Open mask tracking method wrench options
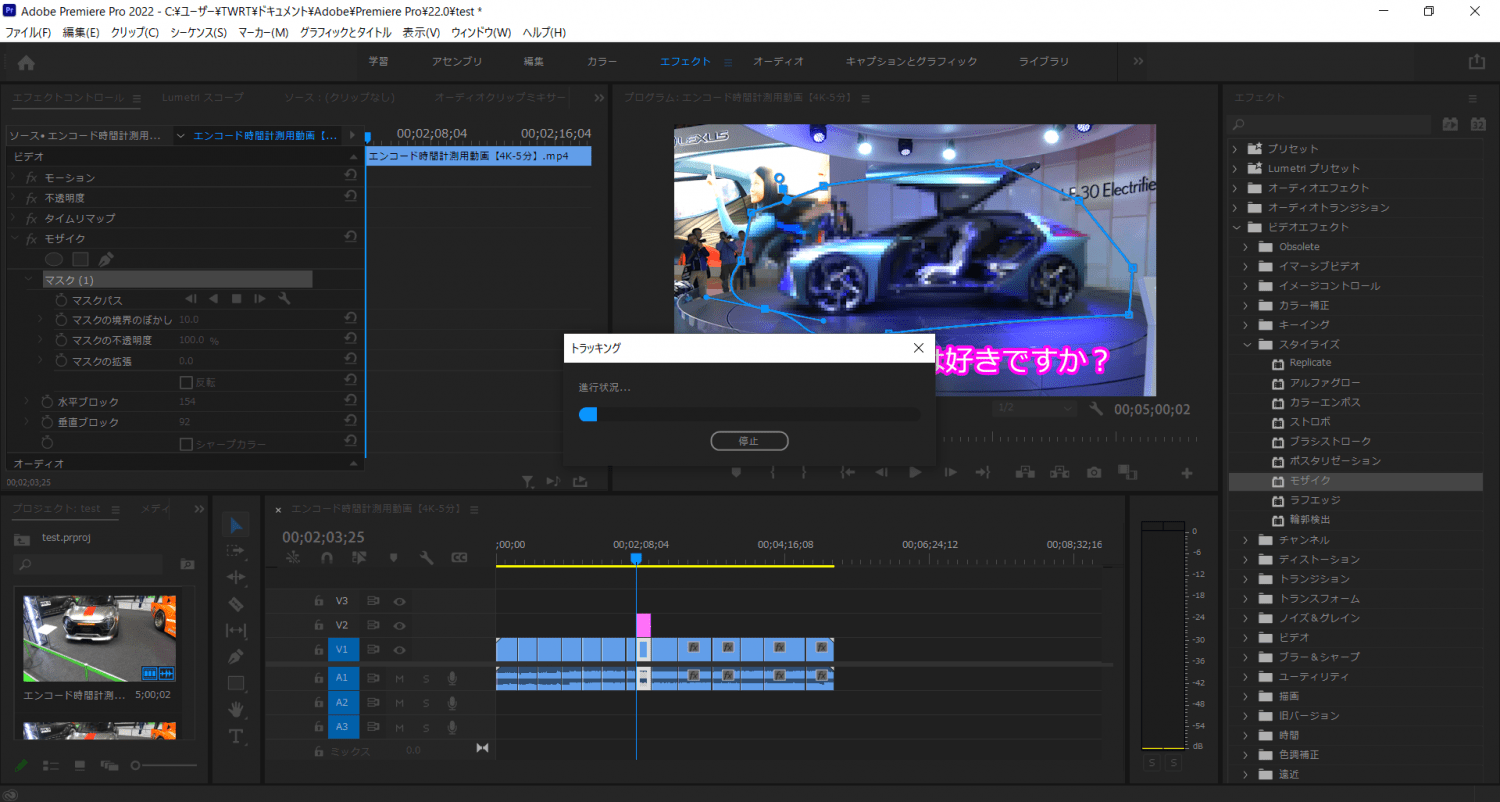The height and width of the screenshot is (802, 1500). (x=284, y=299)
